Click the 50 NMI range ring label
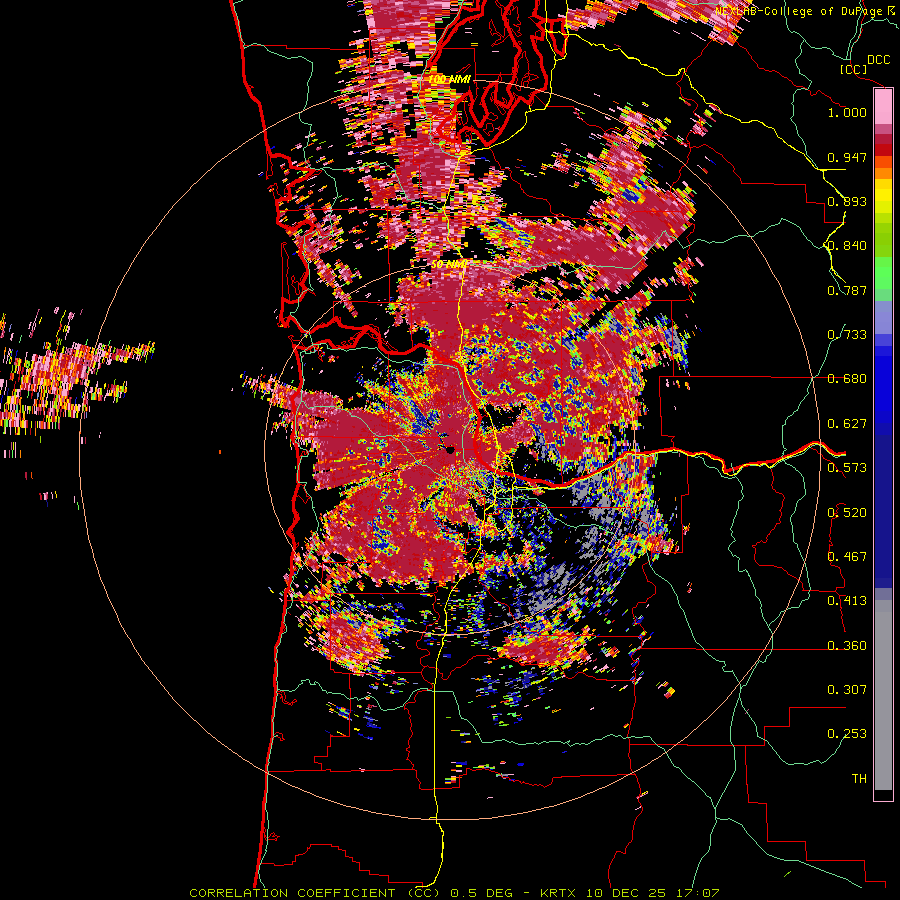The image size is (900, 900). [449, 265]
